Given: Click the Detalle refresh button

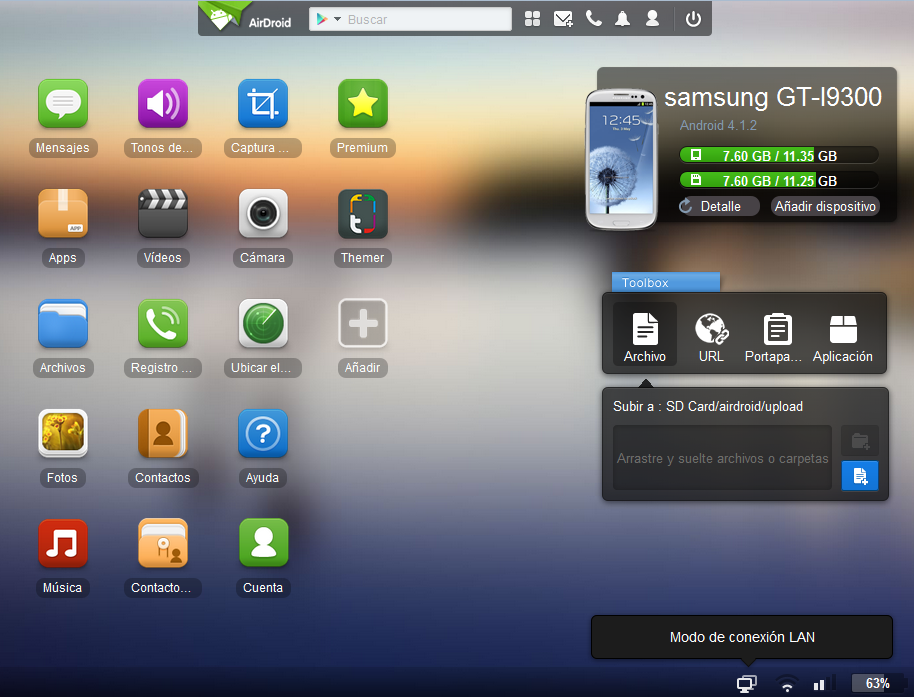Looking at the screenshot, I should (718, 206).
